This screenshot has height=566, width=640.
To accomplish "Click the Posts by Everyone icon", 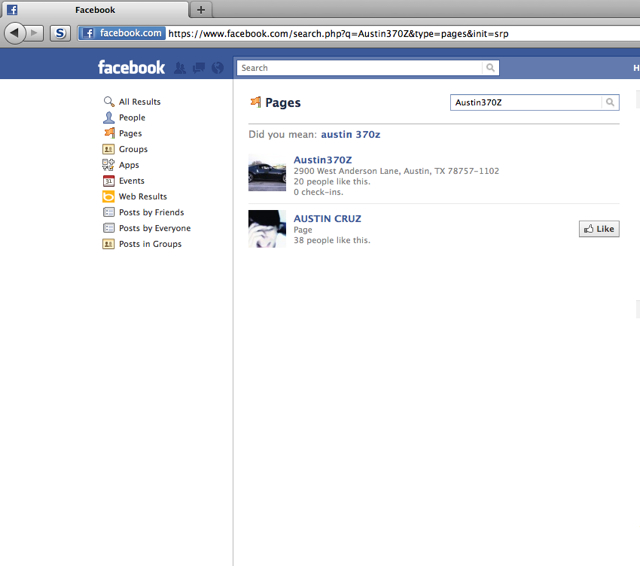I will 109,228.
